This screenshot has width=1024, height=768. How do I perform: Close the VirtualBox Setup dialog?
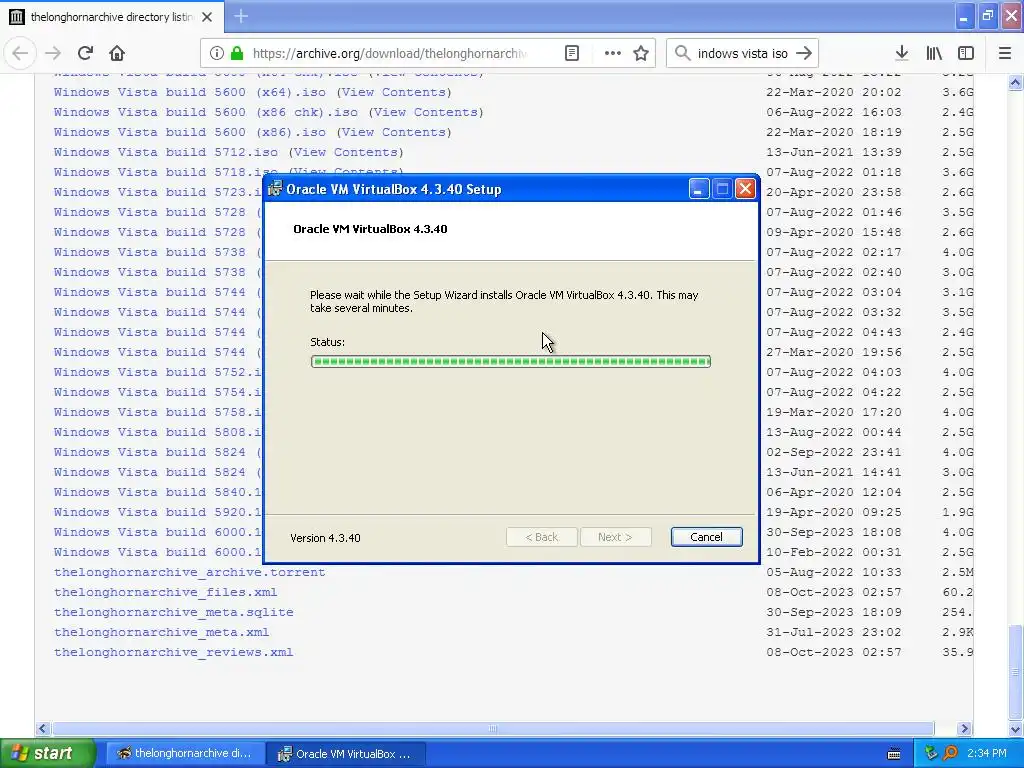coord(745,189)
